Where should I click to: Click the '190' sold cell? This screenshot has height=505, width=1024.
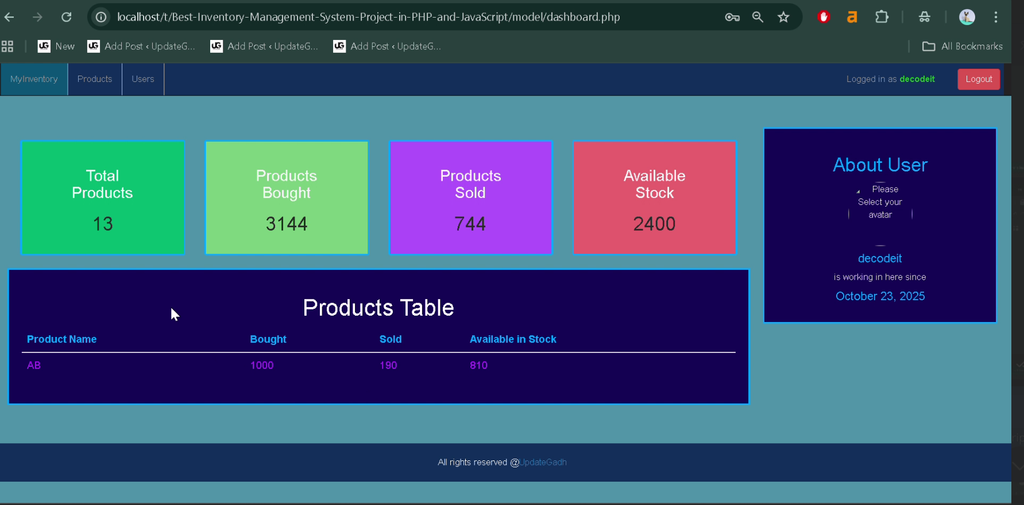[388, 365]
